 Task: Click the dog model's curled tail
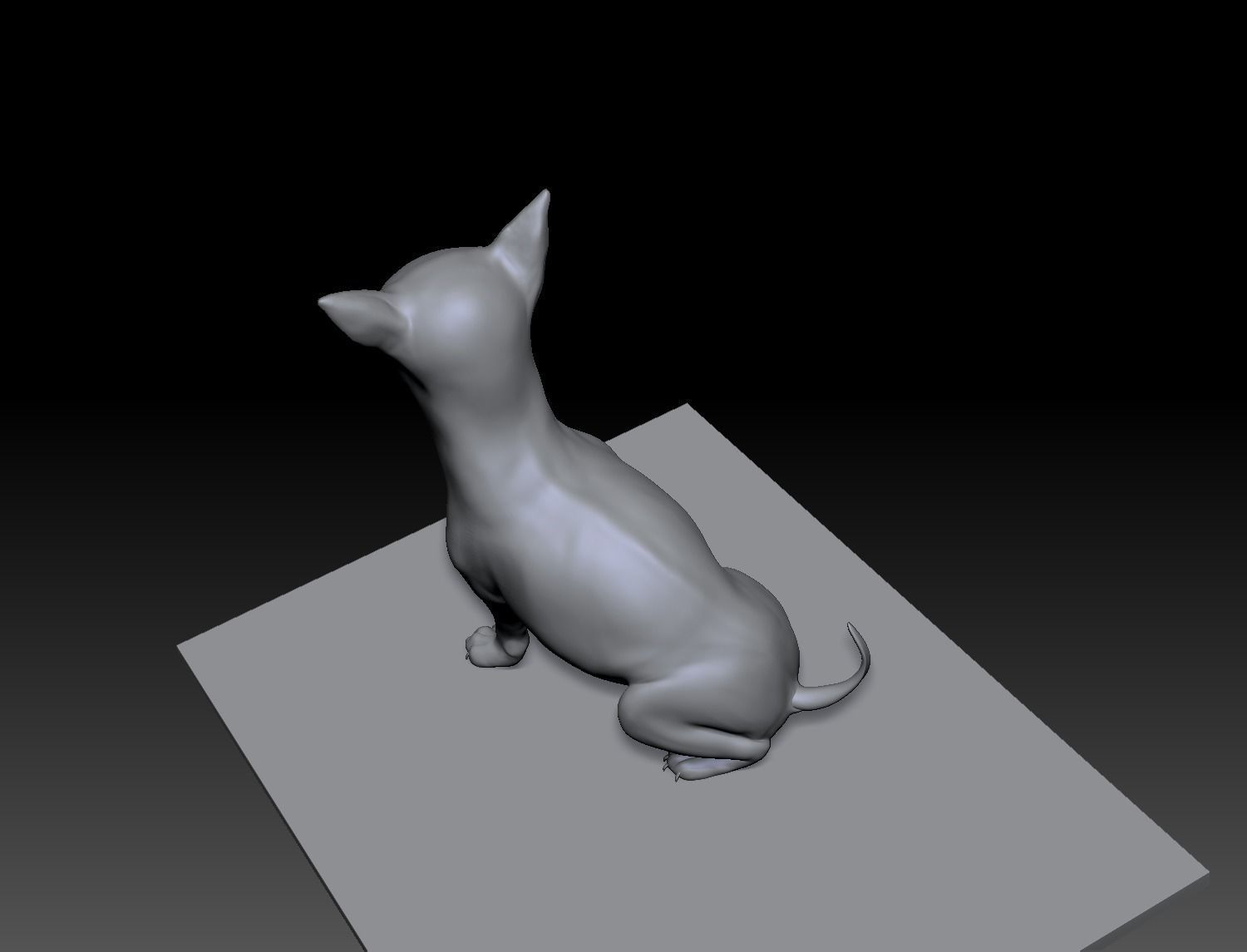(x=831, y=673)
